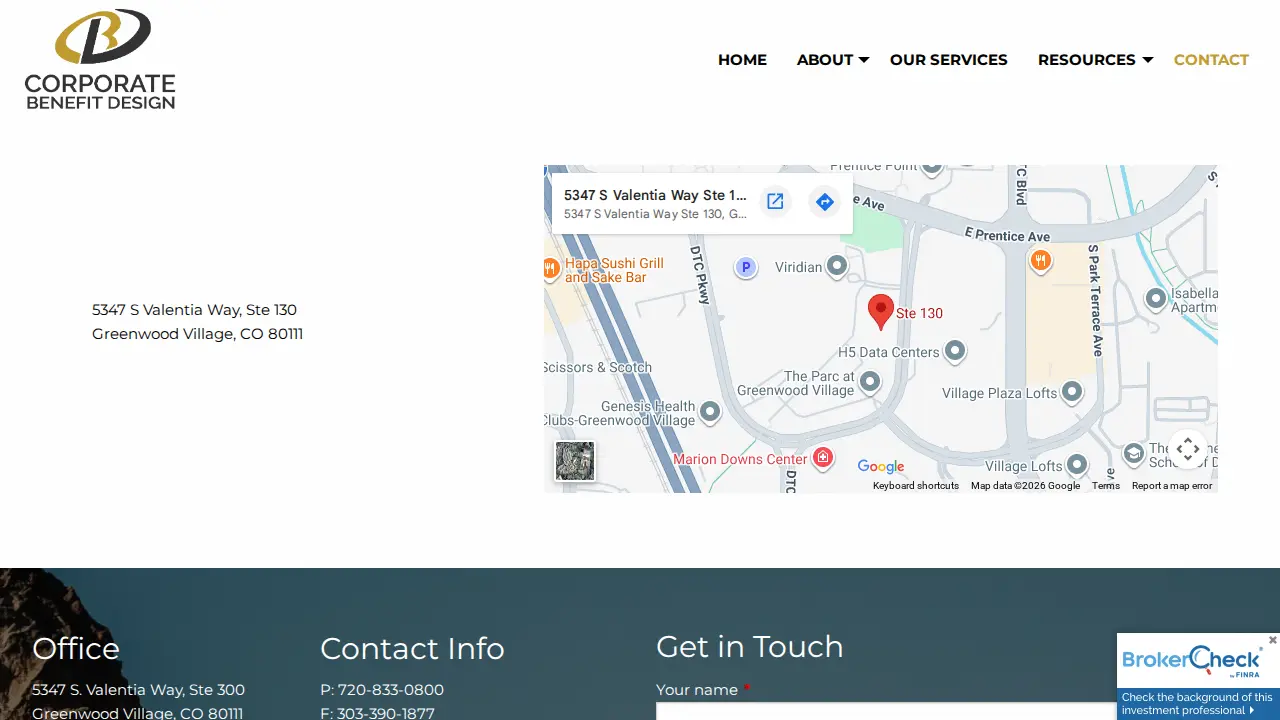Click the Contact Info heading
1280x720 pixels.
412,649
